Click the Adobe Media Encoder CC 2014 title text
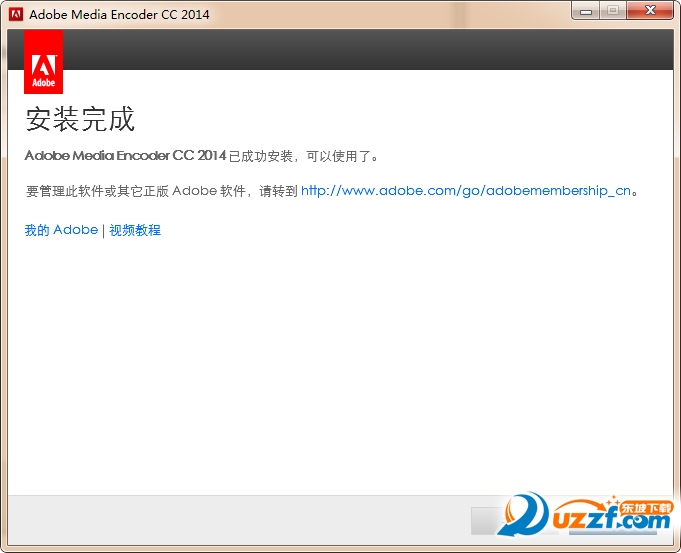This screenshot has width=681, height=553. tap(119, 15)
